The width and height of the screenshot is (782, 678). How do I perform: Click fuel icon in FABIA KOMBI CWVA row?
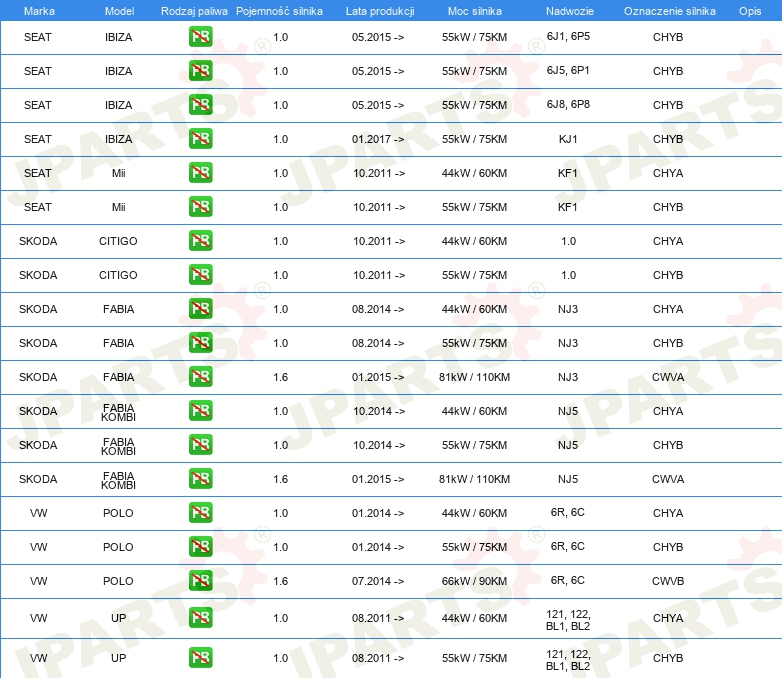click(x=200, y=478)
